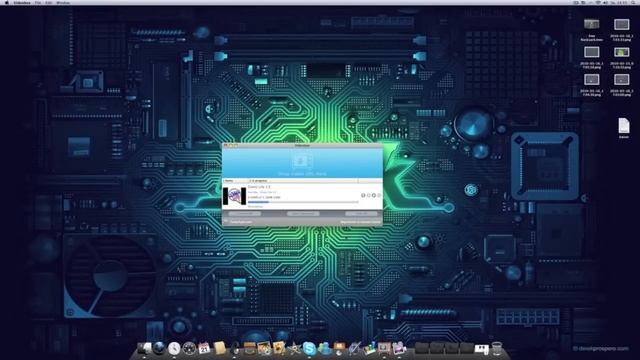Open the Edit menu

(x=49, y=2)
